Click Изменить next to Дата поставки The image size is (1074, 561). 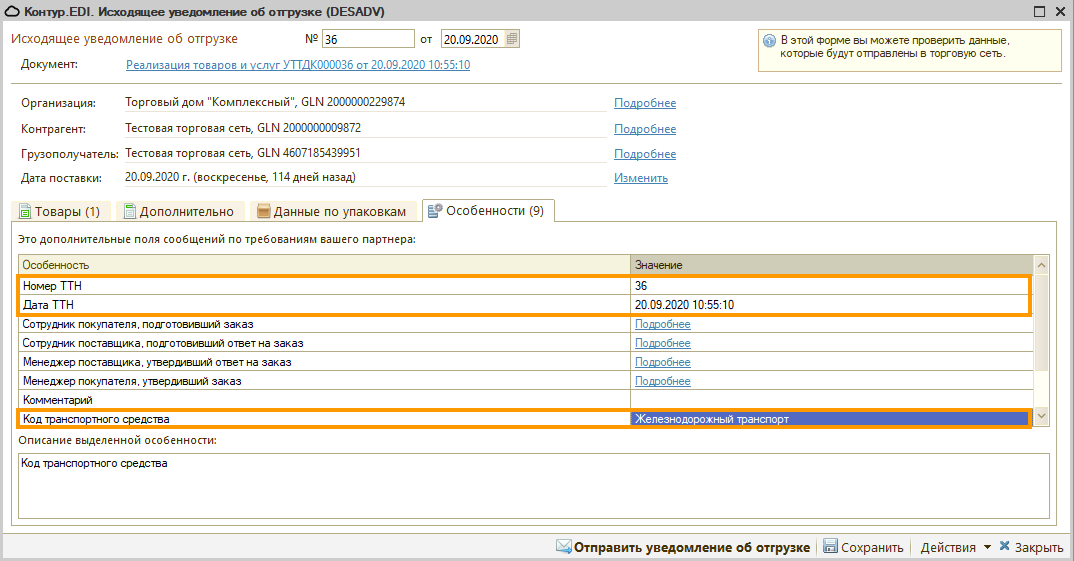[641, 178]
